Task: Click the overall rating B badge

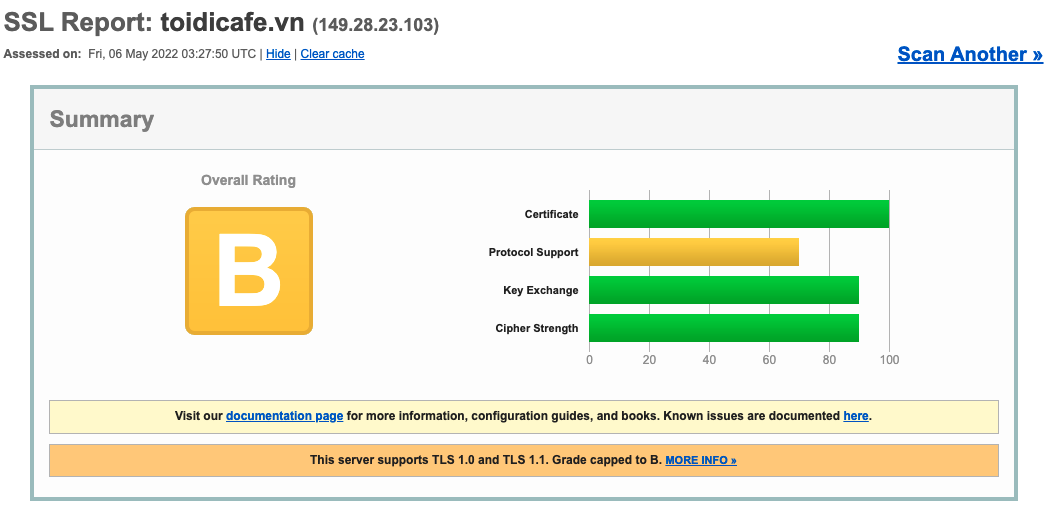Action: click(x=249, y=271)
